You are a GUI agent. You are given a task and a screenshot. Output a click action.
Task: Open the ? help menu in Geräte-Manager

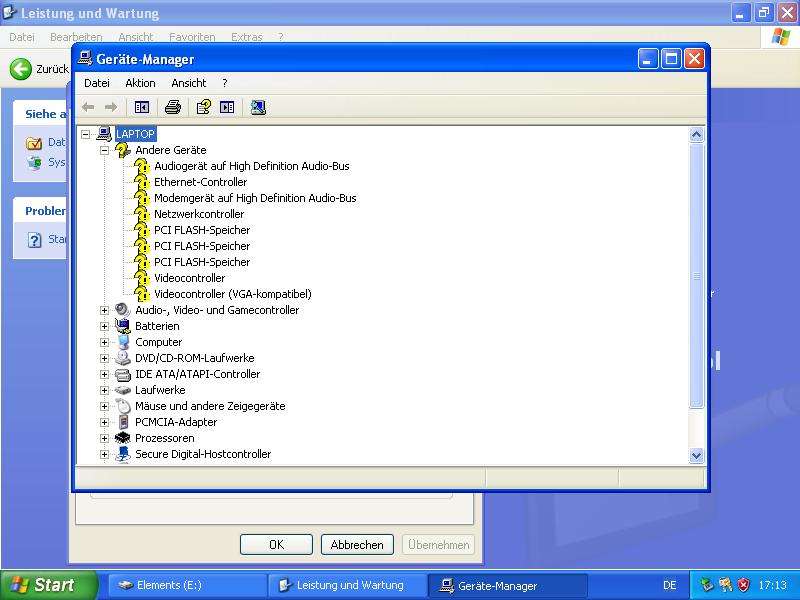pos(224,83)
